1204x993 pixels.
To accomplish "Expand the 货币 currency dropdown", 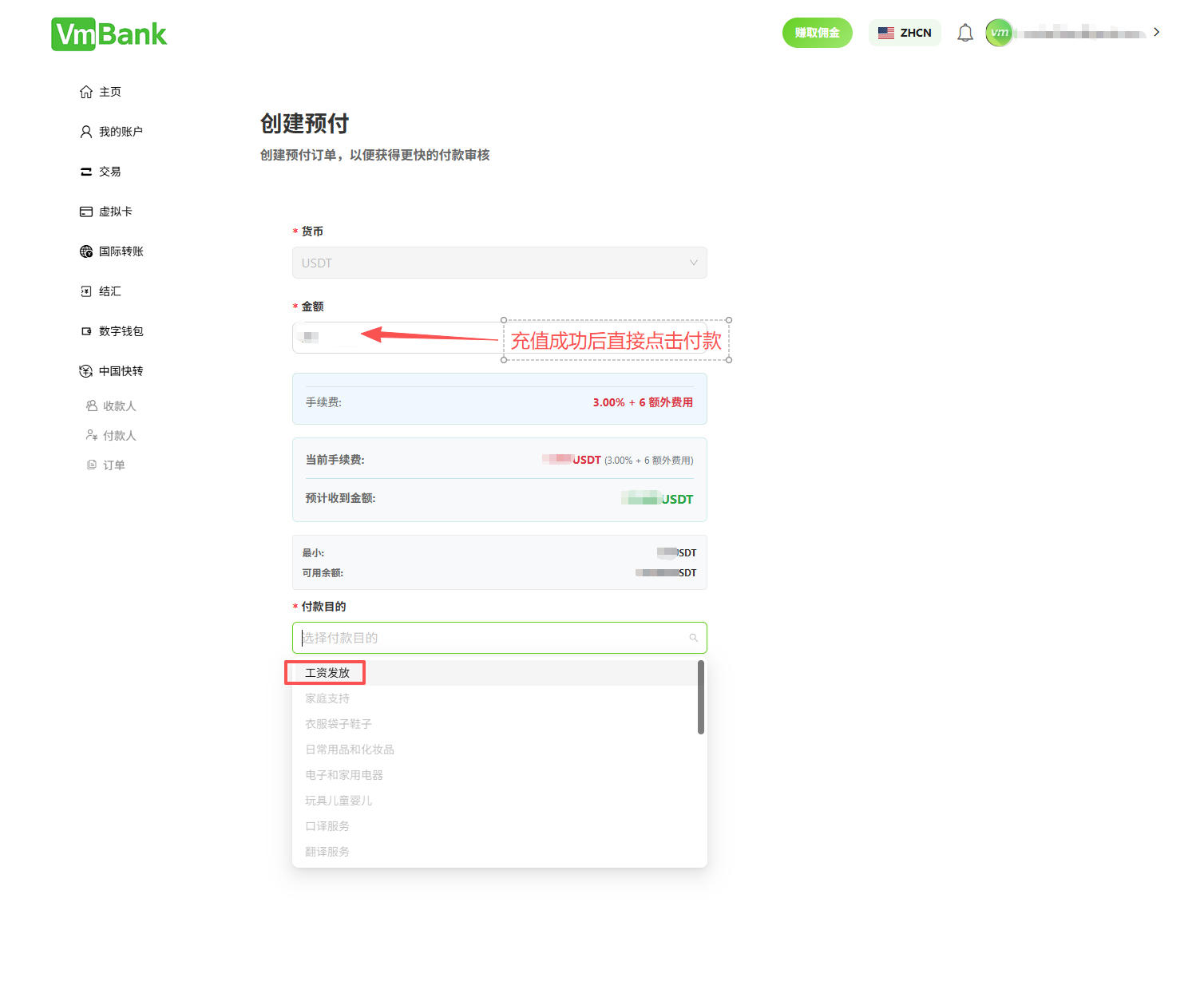I will [x=499, y=263].
